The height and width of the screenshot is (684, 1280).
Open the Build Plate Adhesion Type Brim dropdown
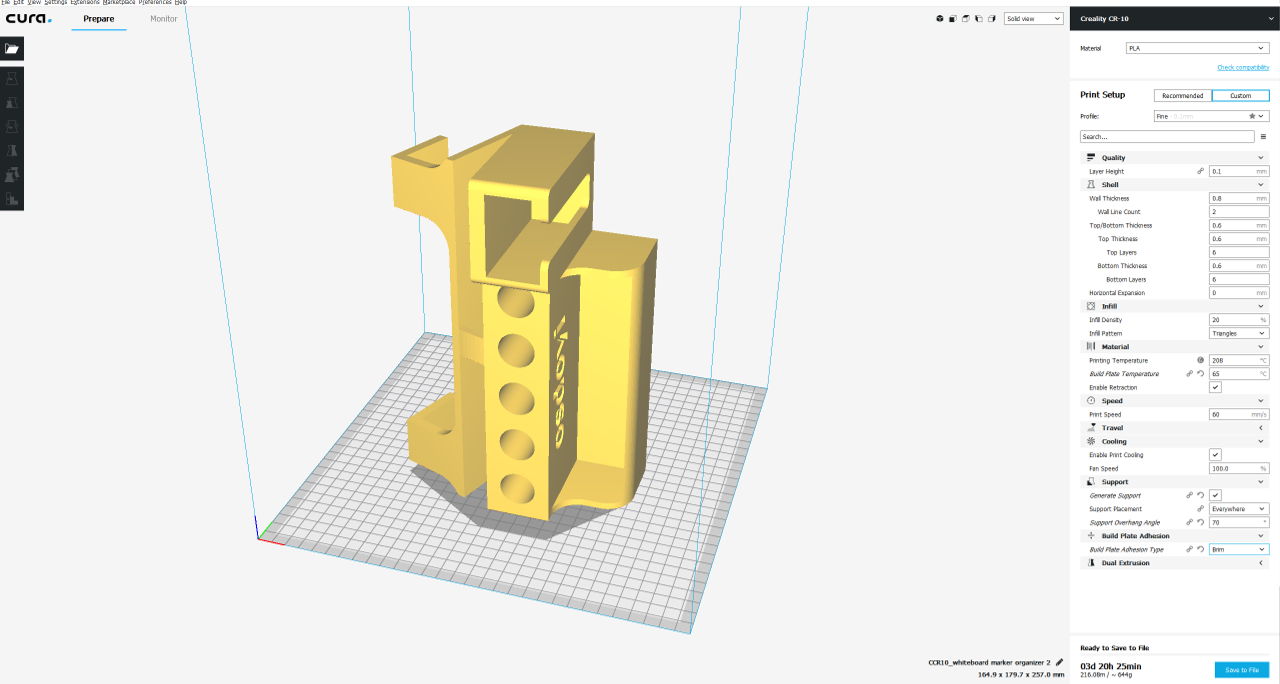pos(1239,549)
